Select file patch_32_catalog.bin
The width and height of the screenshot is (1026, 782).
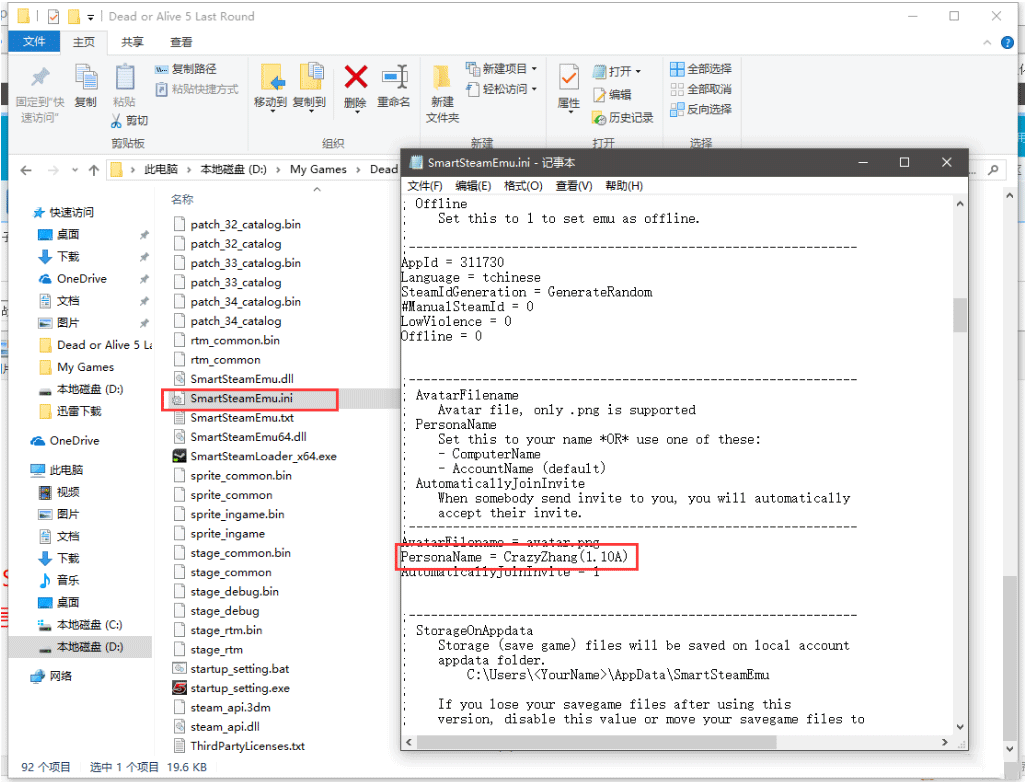pyautogui.click(x=238, y=224)
